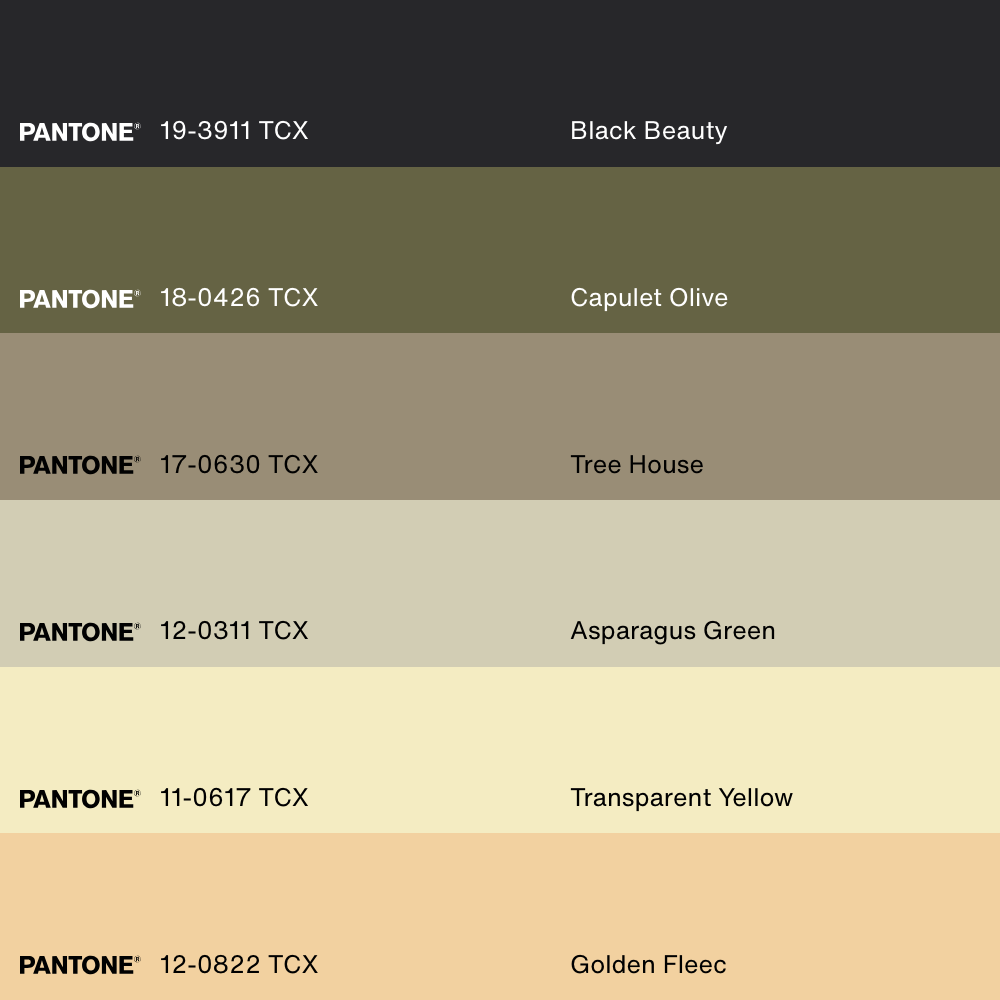Select the Capulet Olive color swatch

(x=500, y=250)
